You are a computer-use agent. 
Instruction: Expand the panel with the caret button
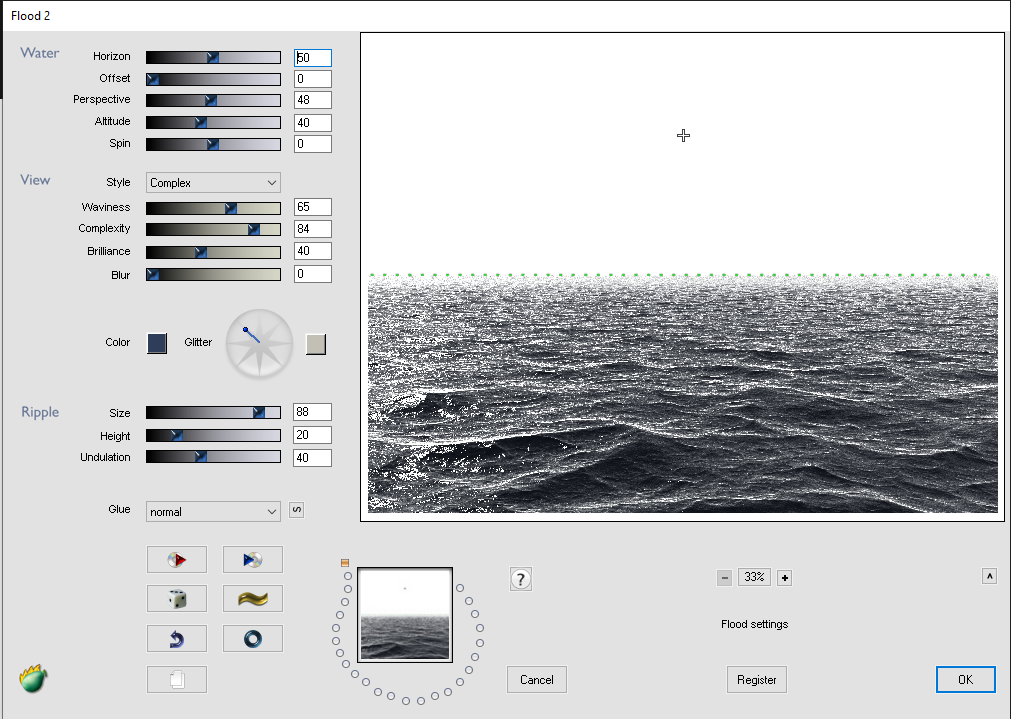[x=989, y=576]
